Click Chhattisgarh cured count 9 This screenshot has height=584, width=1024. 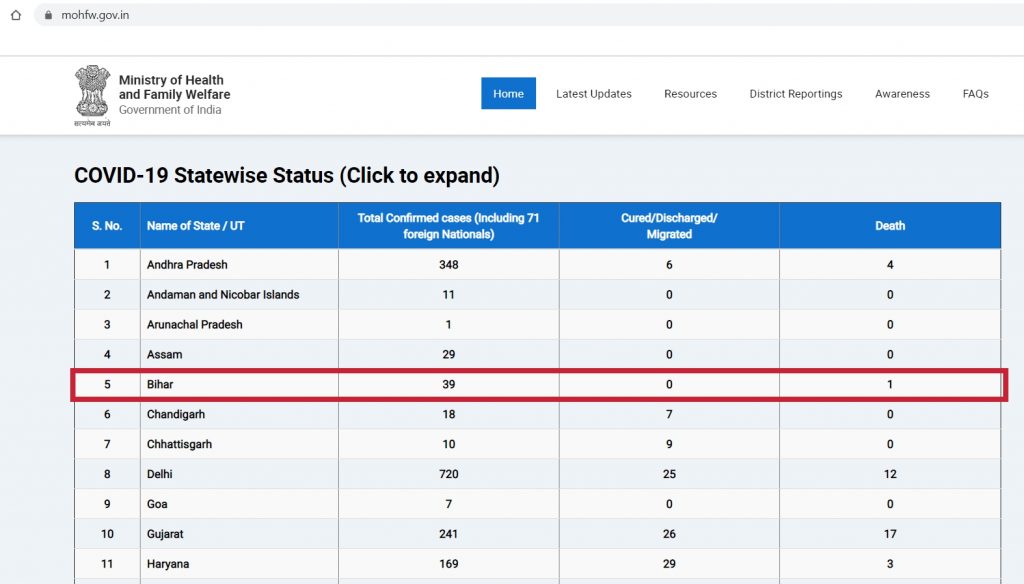tap(669, 444)
